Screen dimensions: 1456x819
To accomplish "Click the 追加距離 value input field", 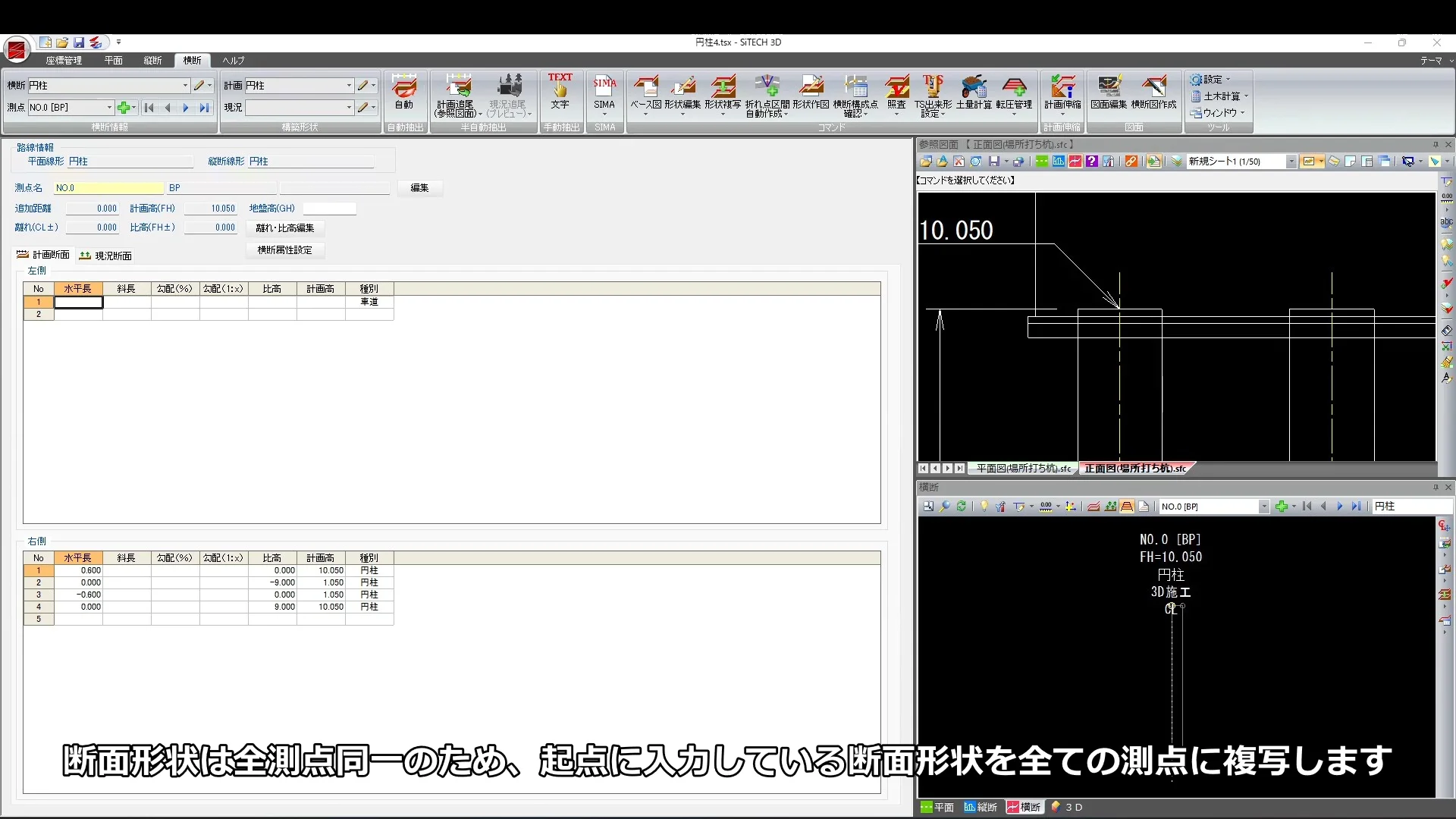I will (x=94, y=208).
